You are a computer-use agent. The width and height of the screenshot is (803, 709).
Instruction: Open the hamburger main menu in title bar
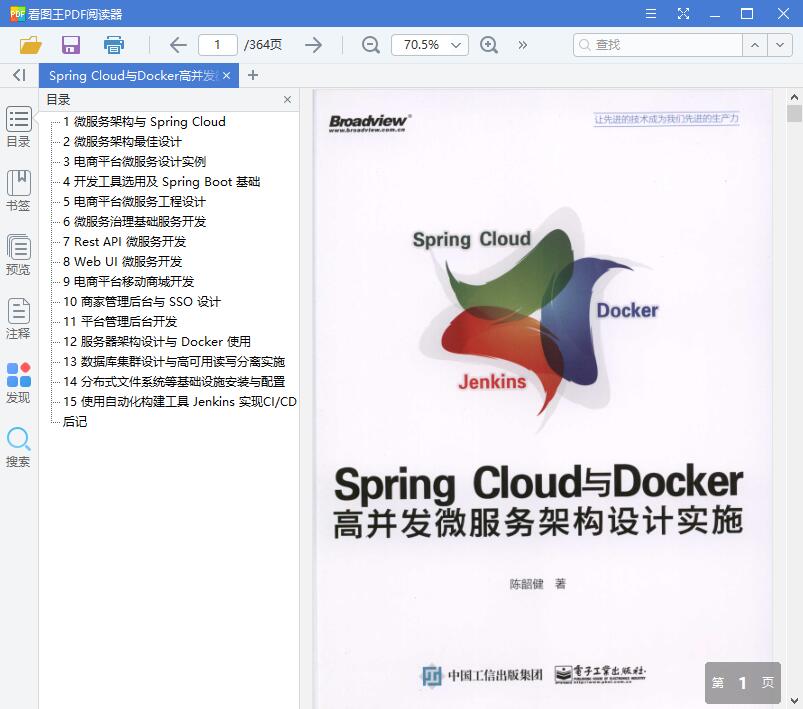coord(651,13)
